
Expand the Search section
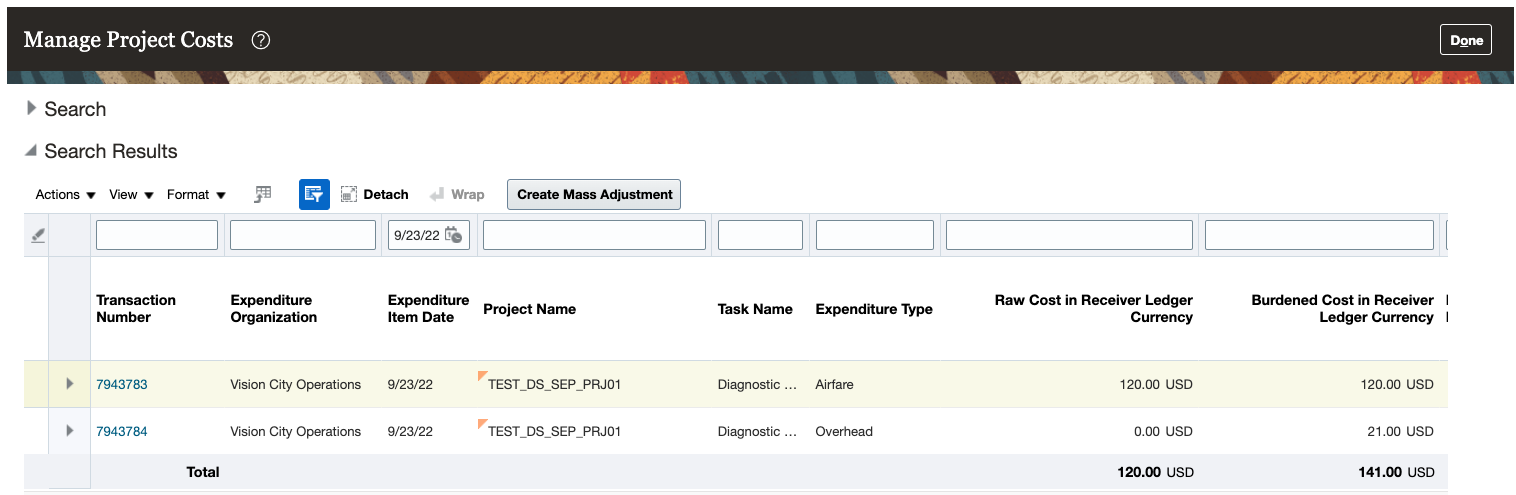coord(32,108)
